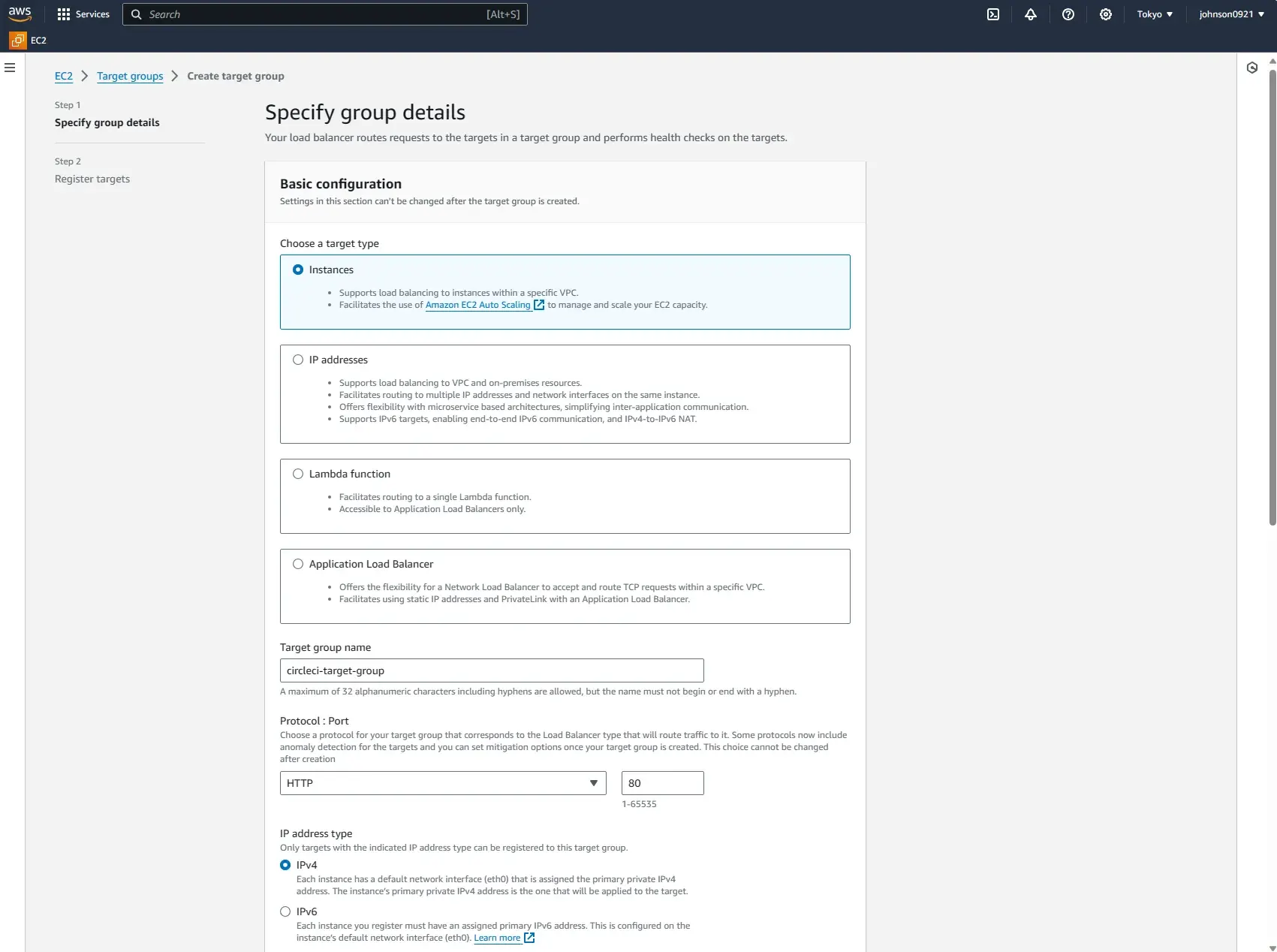Open account settings via gear icon

(x=1105, y=14)
